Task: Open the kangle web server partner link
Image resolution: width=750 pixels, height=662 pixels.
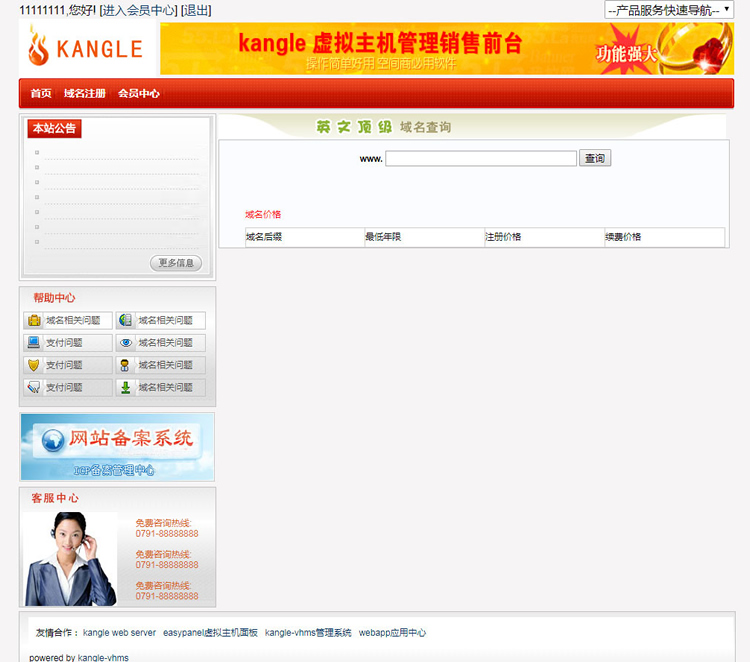Action: click(x=119, y=633)
